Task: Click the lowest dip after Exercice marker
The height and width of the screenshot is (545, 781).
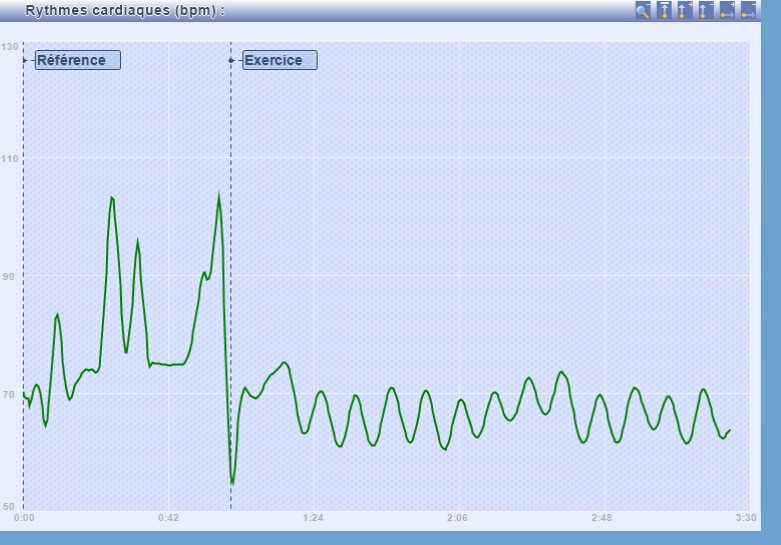Action: click(232, 483)
